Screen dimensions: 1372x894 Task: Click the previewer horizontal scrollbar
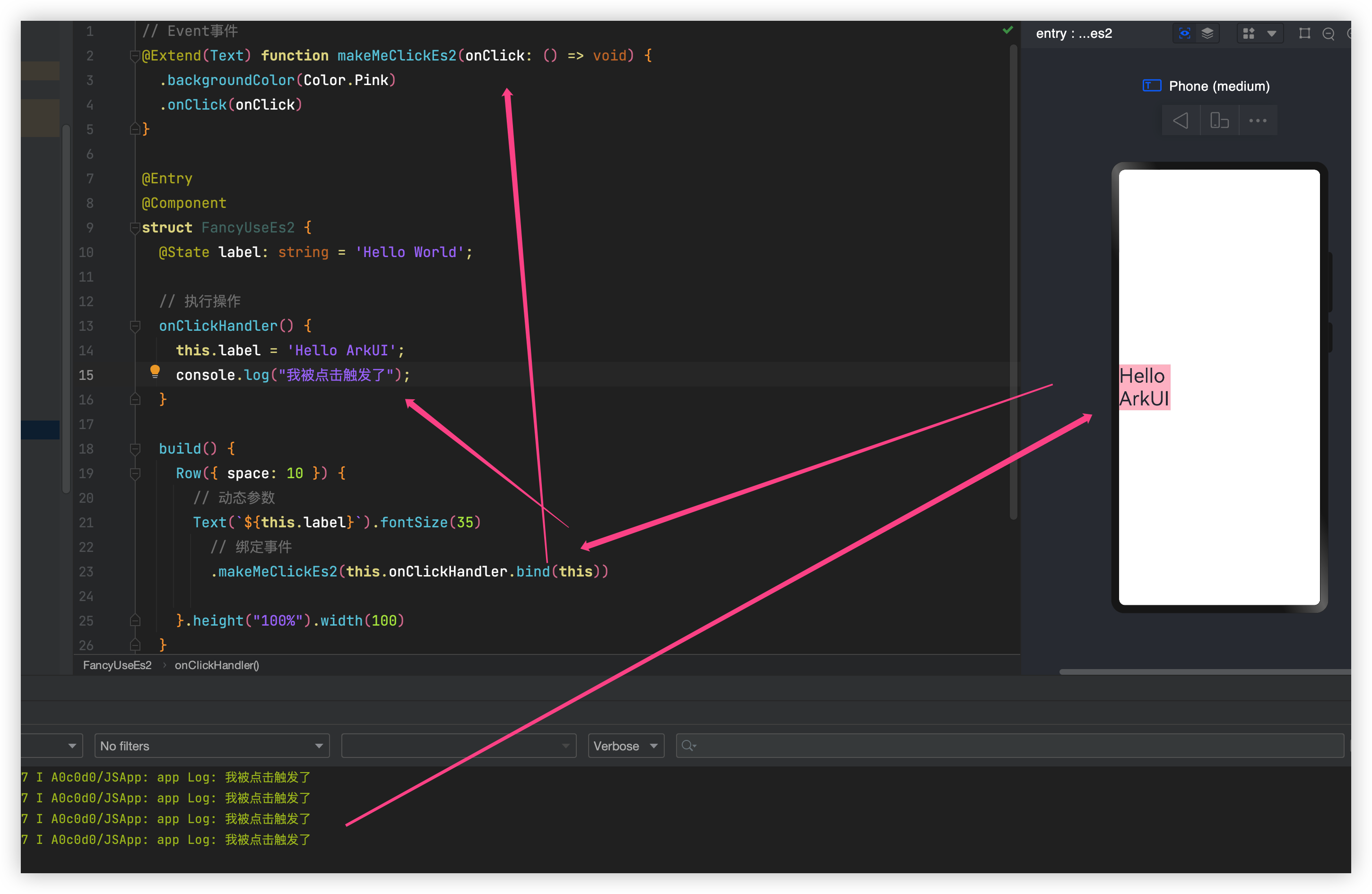1205,671
